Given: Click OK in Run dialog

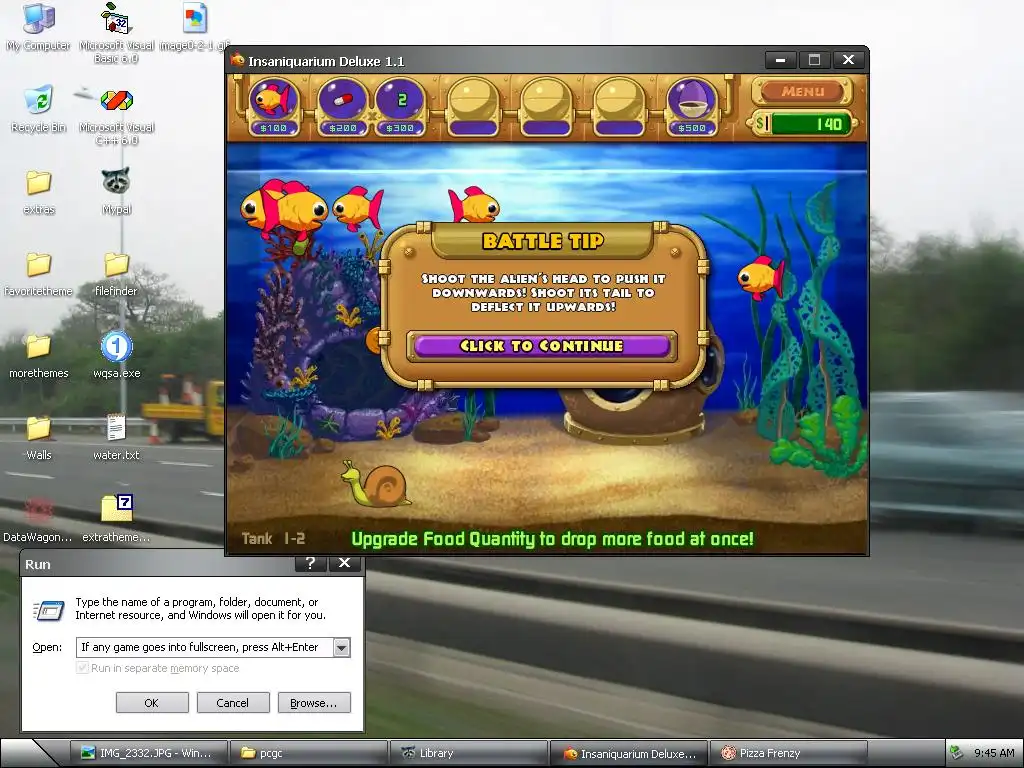Looking at the screenshot, I should click(152, 703).
